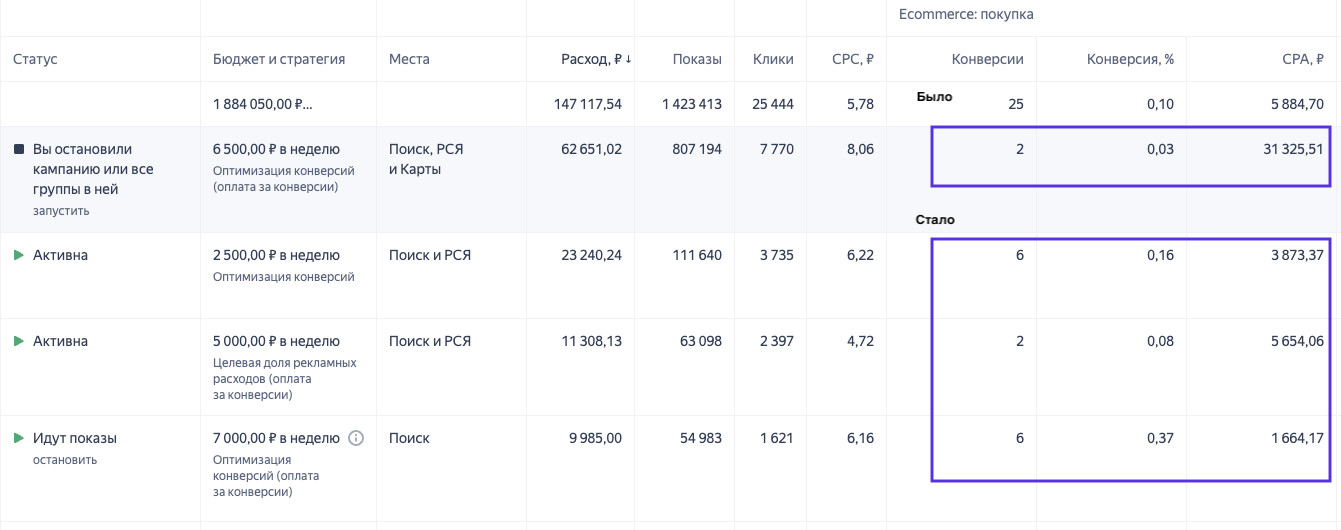Click green play icon of 5 000 ₽ campaign
The height and width of the screenshot is (530, 1341).
point(19,341)
